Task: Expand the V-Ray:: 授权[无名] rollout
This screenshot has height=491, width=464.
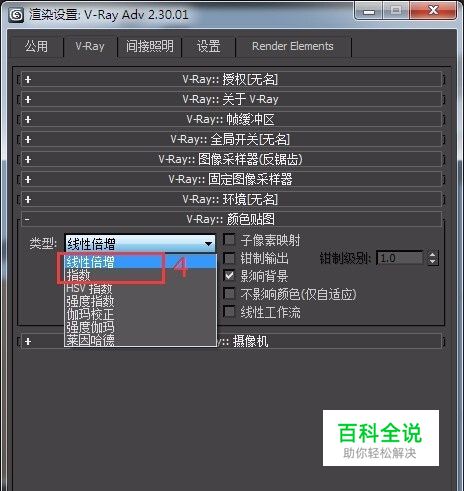Action: pyautogui.click(x=232, y=79)
